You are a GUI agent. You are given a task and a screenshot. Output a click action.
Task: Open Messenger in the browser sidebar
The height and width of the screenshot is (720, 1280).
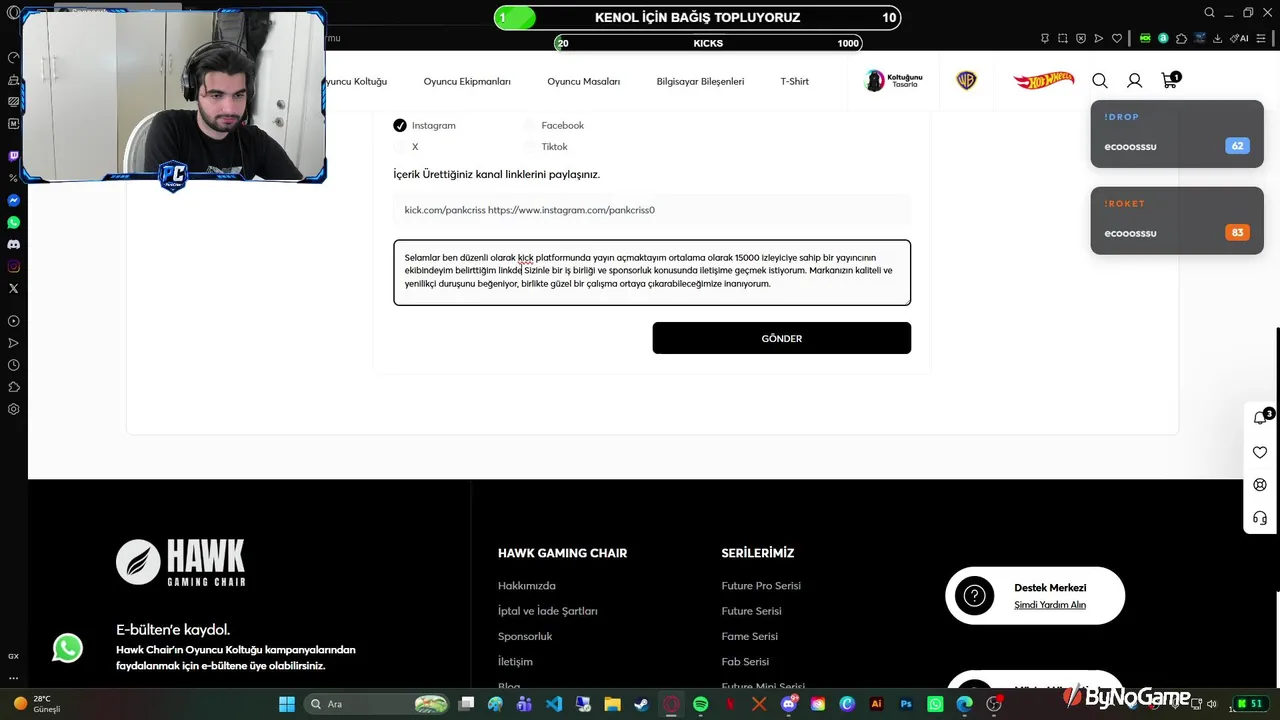13,200
